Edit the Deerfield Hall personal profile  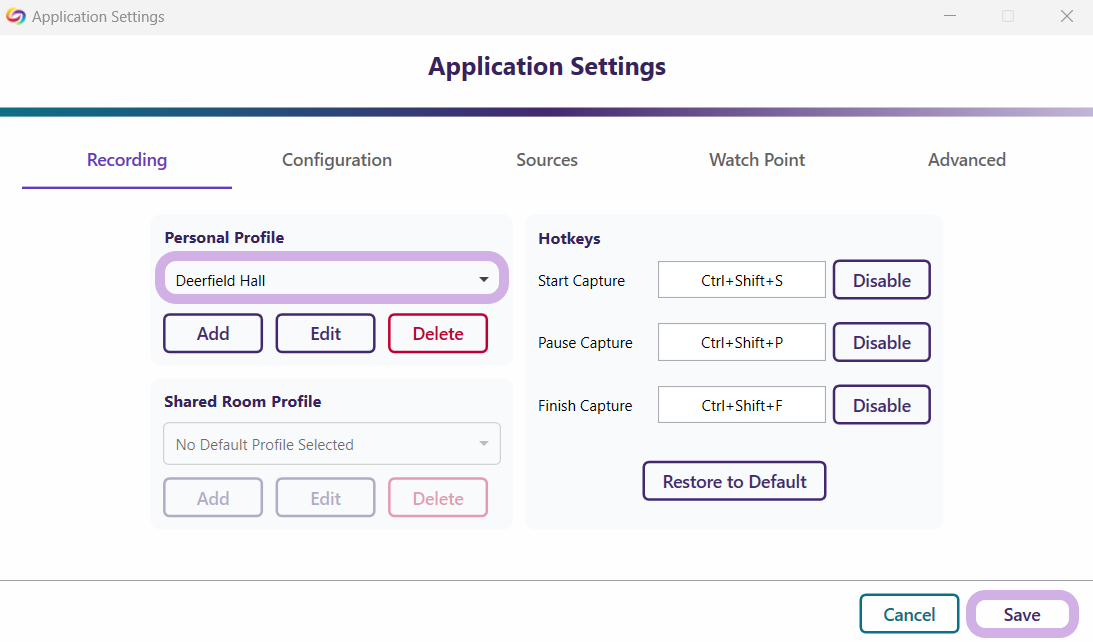(326, 334)
